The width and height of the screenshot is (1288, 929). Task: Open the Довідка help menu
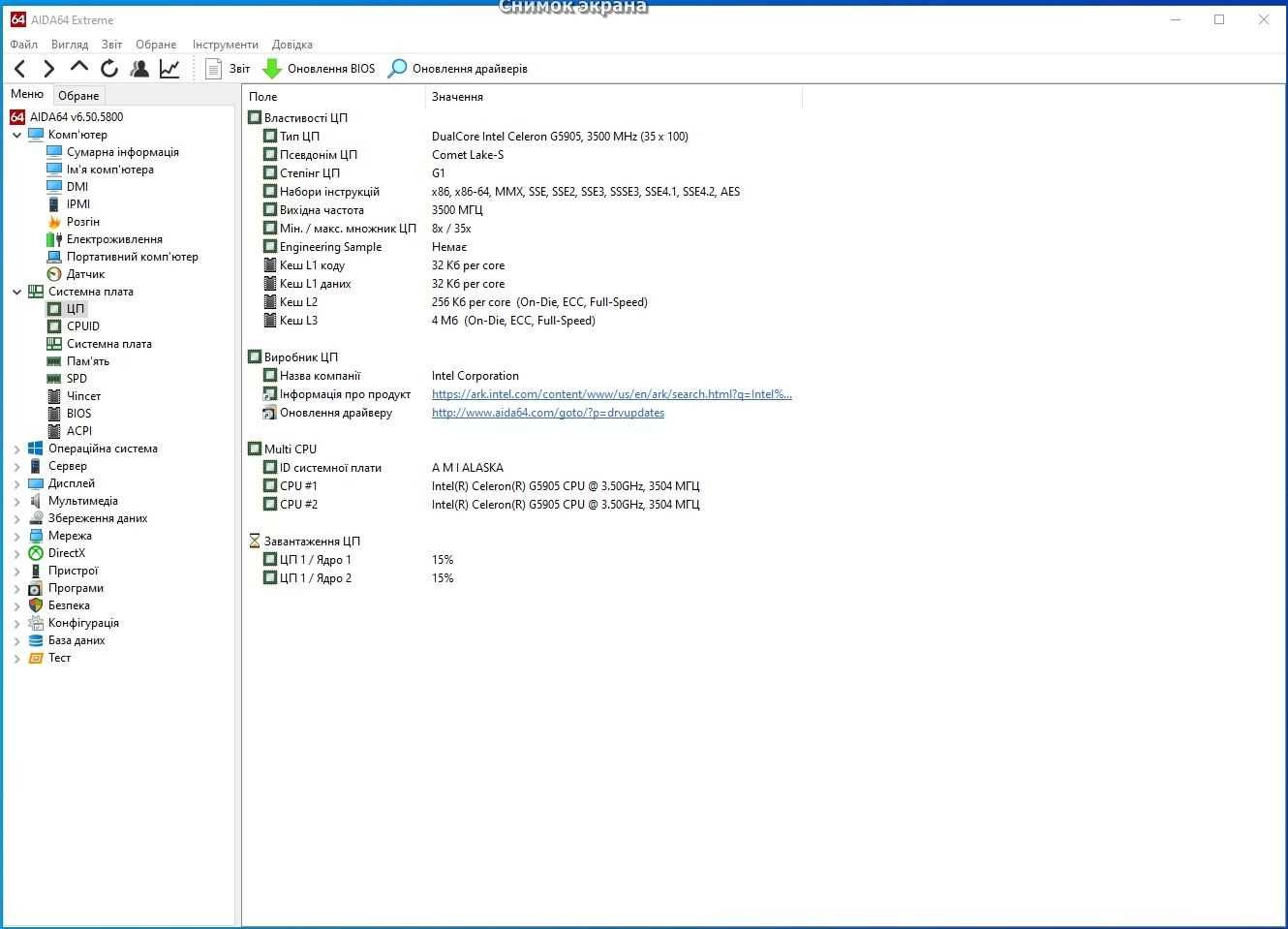[x=292, y=45]
